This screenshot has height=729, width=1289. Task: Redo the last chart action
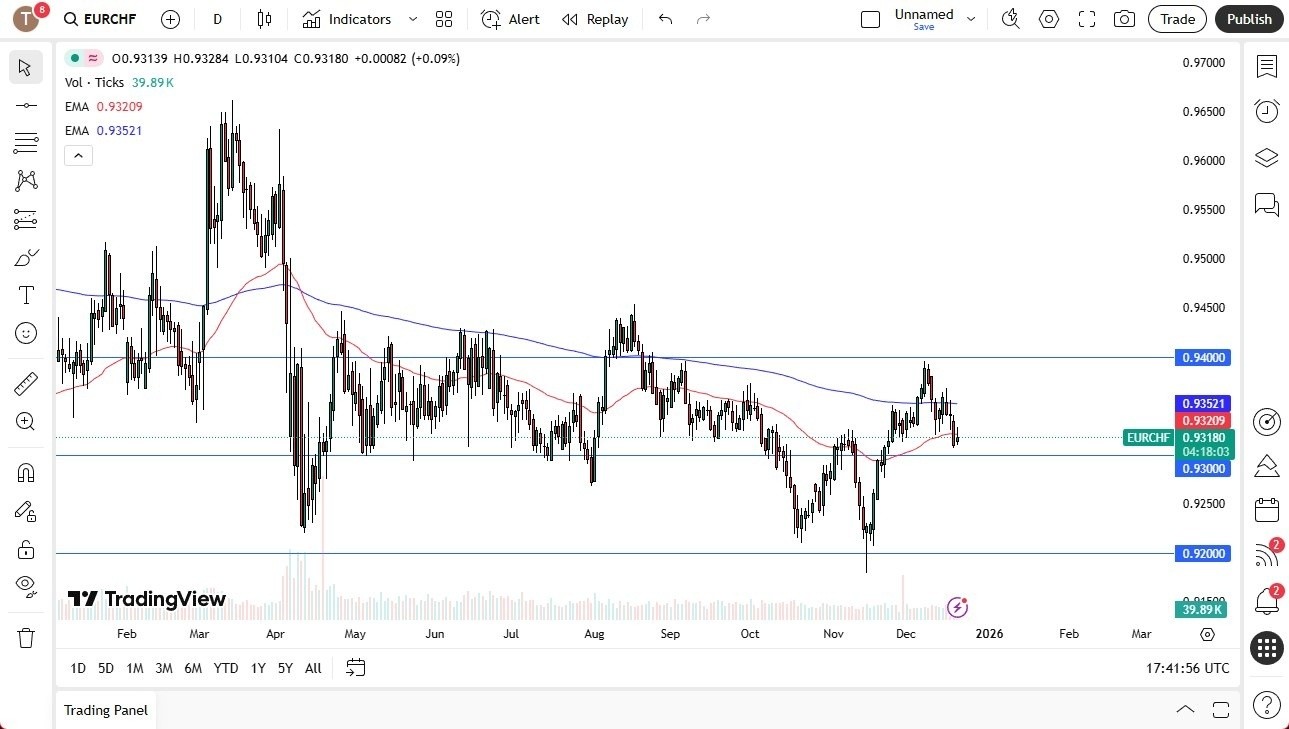[703, 19]
